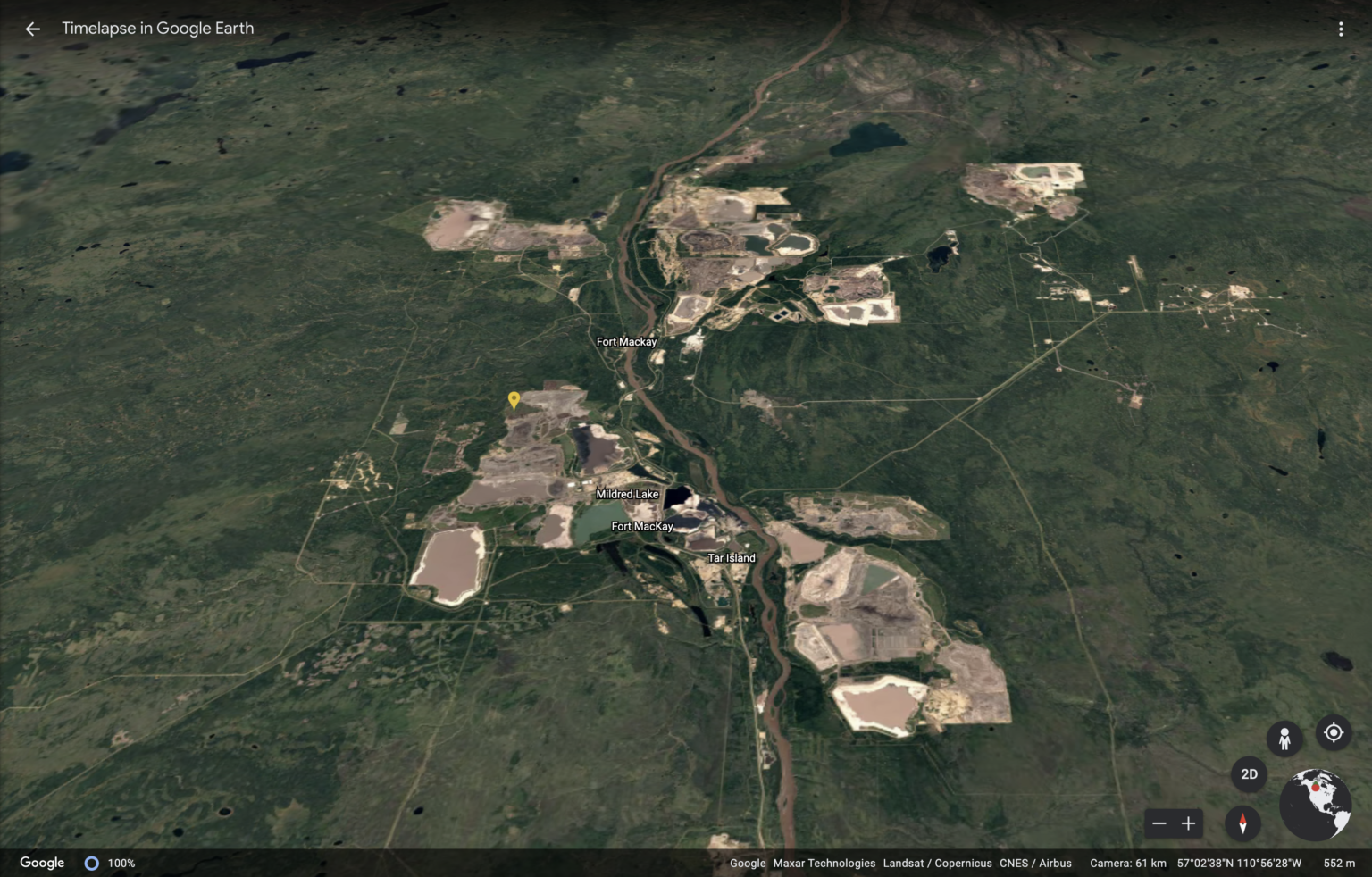Zoom out with the minus button
1372x877 pixels.
pyautogui.click(x=1159, y=823)
